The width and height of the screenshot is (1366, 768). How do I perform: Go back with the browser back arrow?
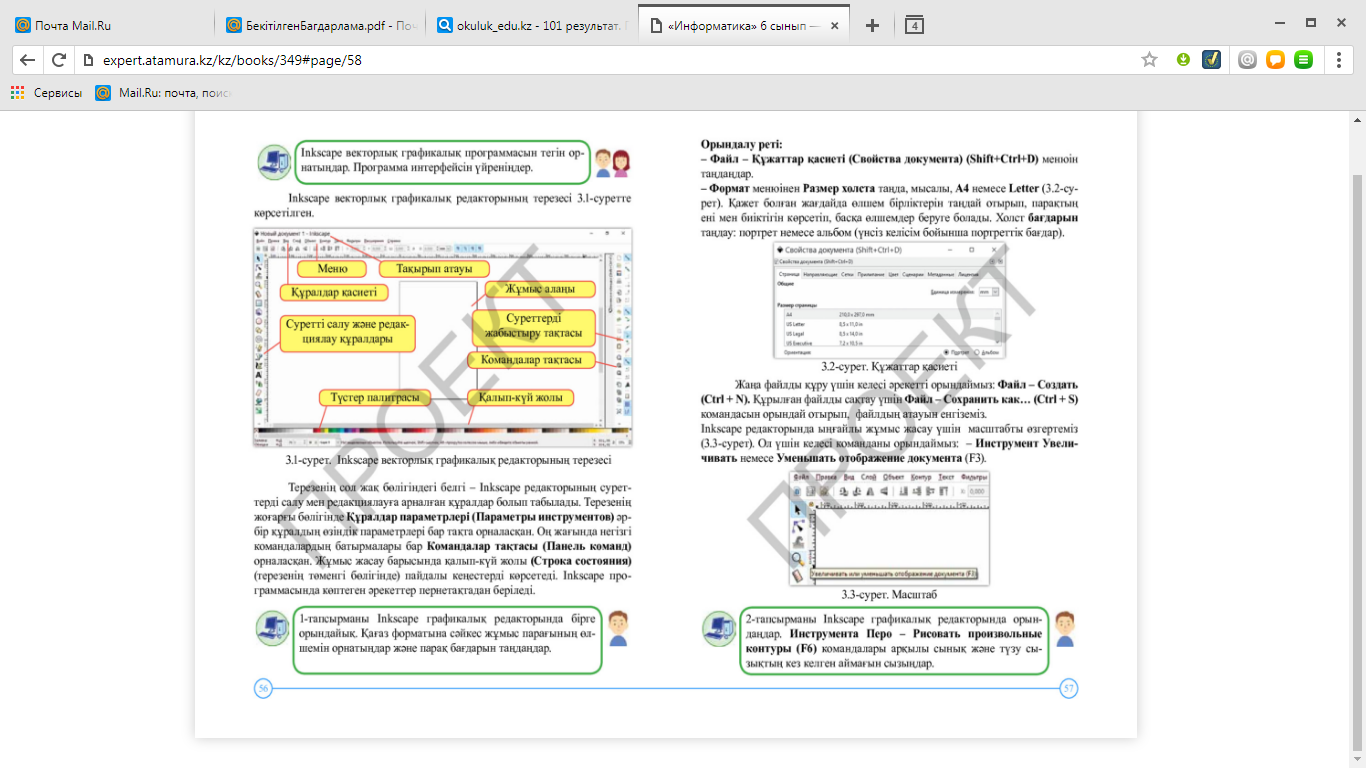click(x=27, y=60)
